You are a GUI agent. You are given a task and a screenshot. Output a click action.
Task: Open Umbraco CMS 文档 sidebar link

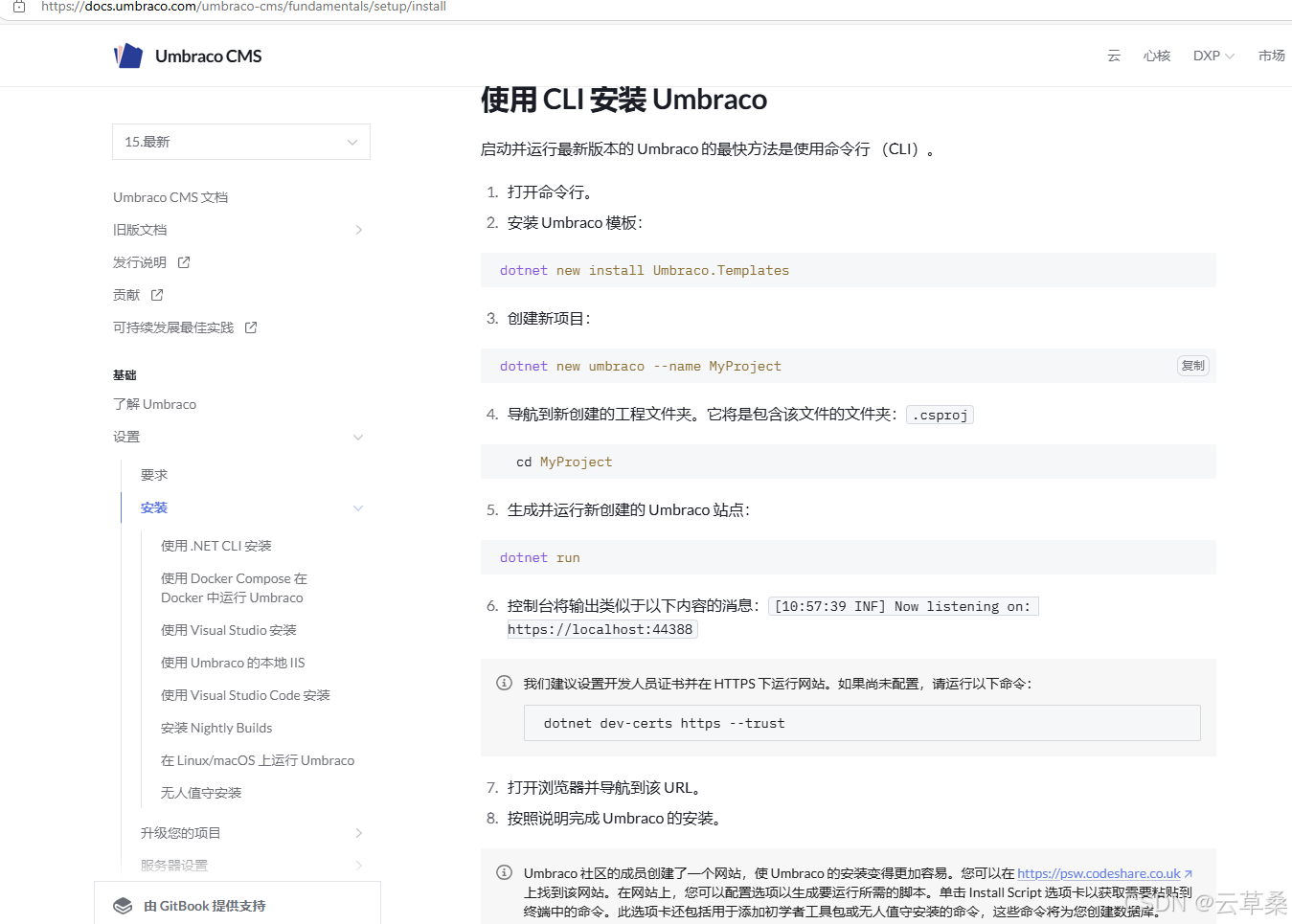click(x=170, y=197)
